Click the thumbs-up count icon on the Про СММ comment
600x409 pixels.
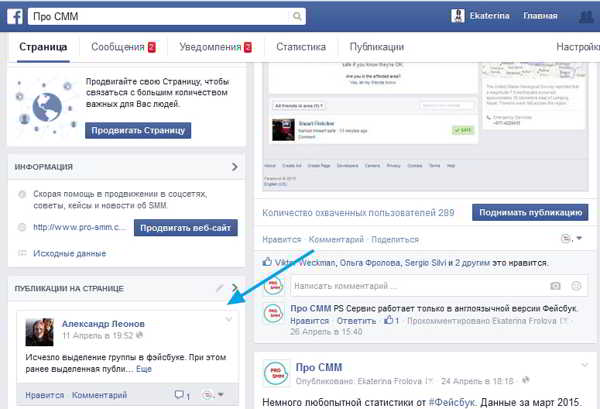click(389, 320)
